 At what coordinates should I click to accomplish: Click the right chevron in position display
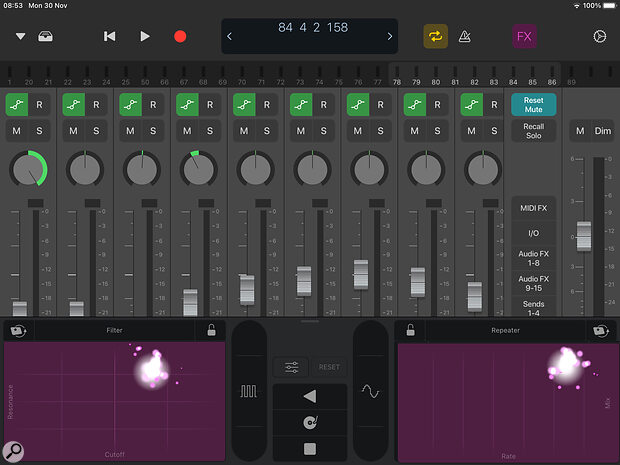[389, 36]
